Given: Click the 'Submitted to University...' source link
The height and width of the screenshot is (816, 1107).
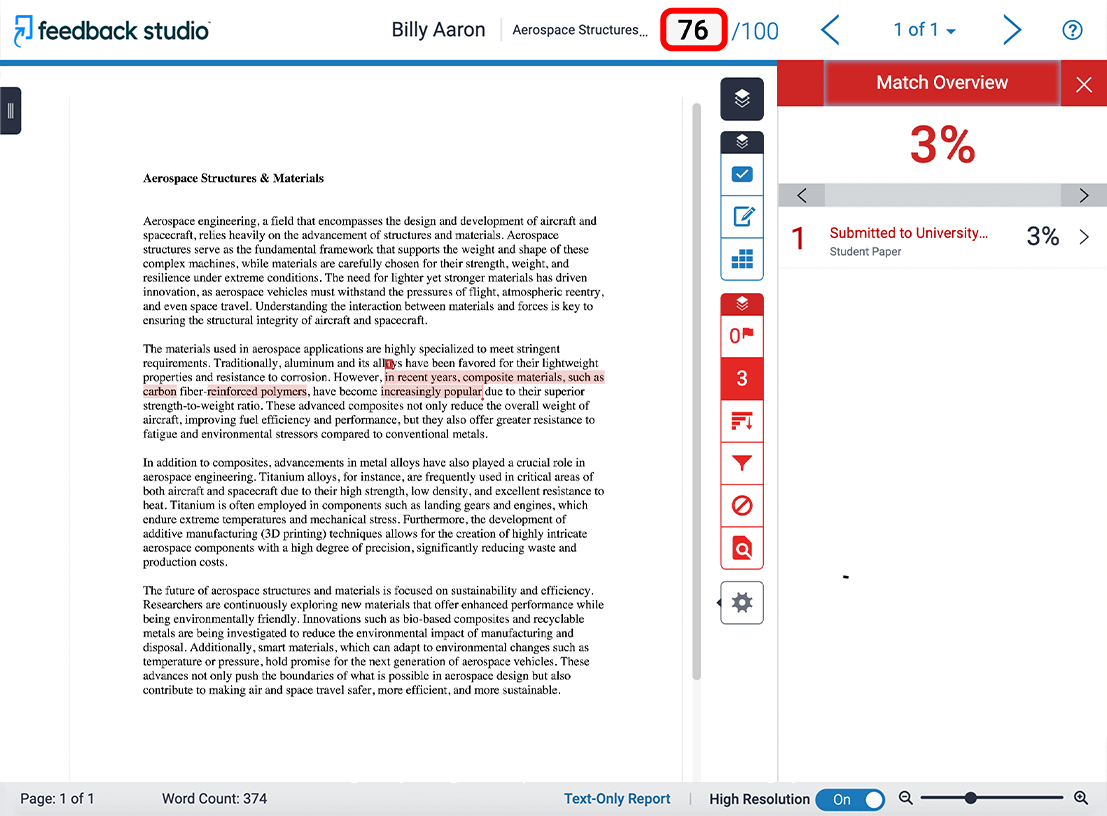Looking at the screenshot, I should tap(908, 233).
